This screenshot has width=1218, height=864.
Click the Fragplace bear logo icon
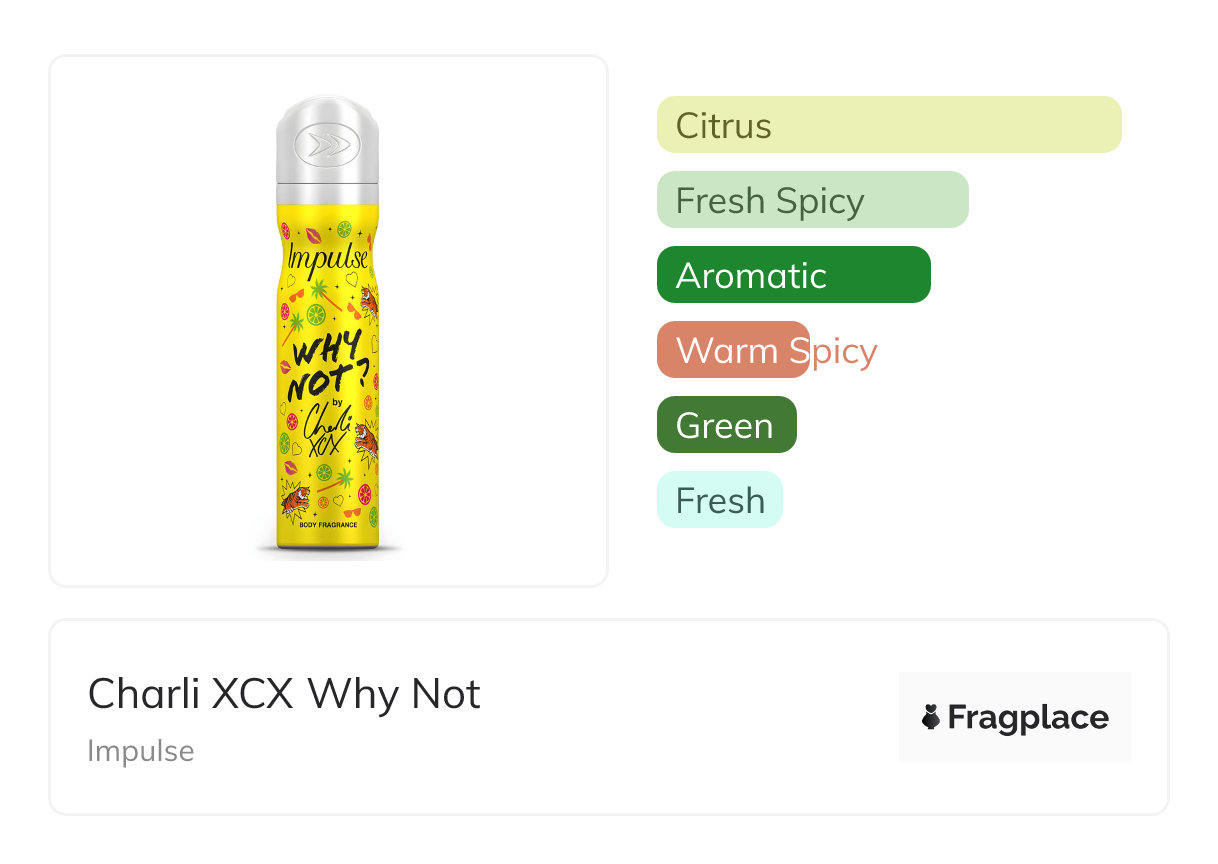931,717
